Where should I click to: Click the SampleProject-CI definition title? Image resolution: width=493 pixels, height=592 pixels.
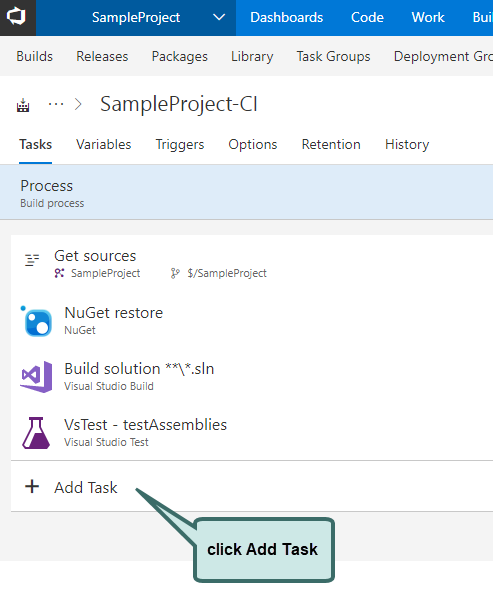pos(179,104)
